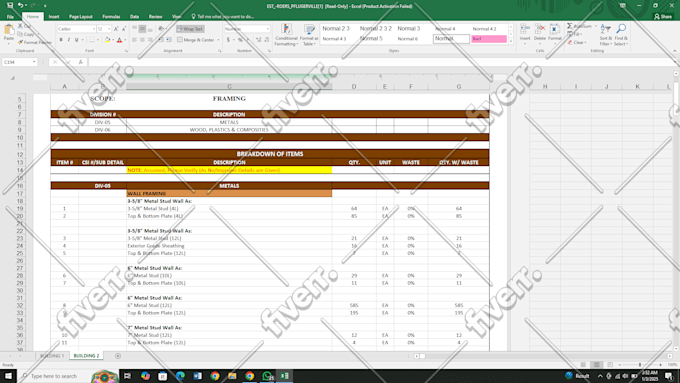This screenshot has width=680, height=383.
Task: Save the workbook from Quick Access Toolbar
Action: (x=10, y=5)
